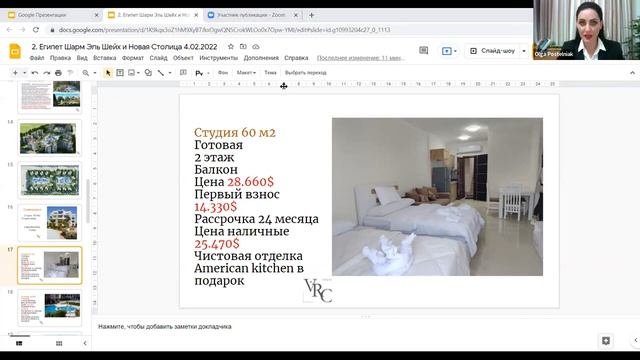
Task: Insert a text box
Action: pos(120,73)
